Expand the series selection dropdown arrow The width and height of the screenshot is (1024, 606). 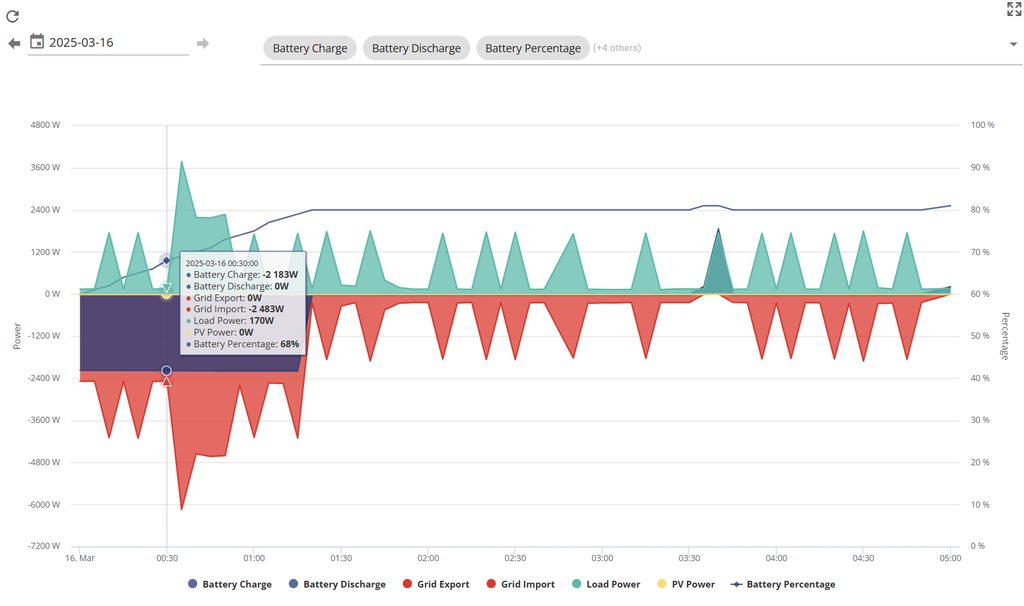(x=1013, y=45)
